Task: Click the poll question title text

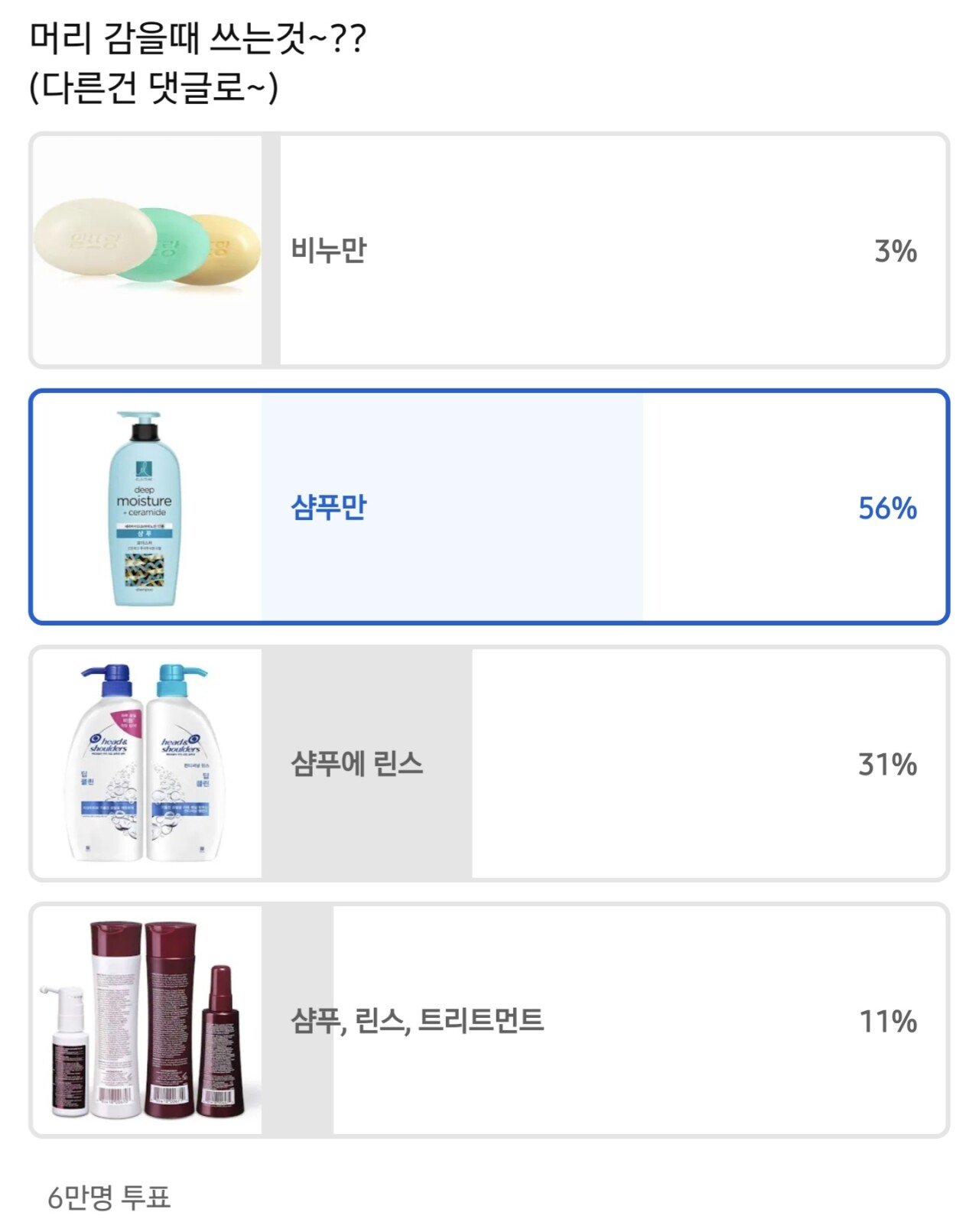Action: point(198,38)
